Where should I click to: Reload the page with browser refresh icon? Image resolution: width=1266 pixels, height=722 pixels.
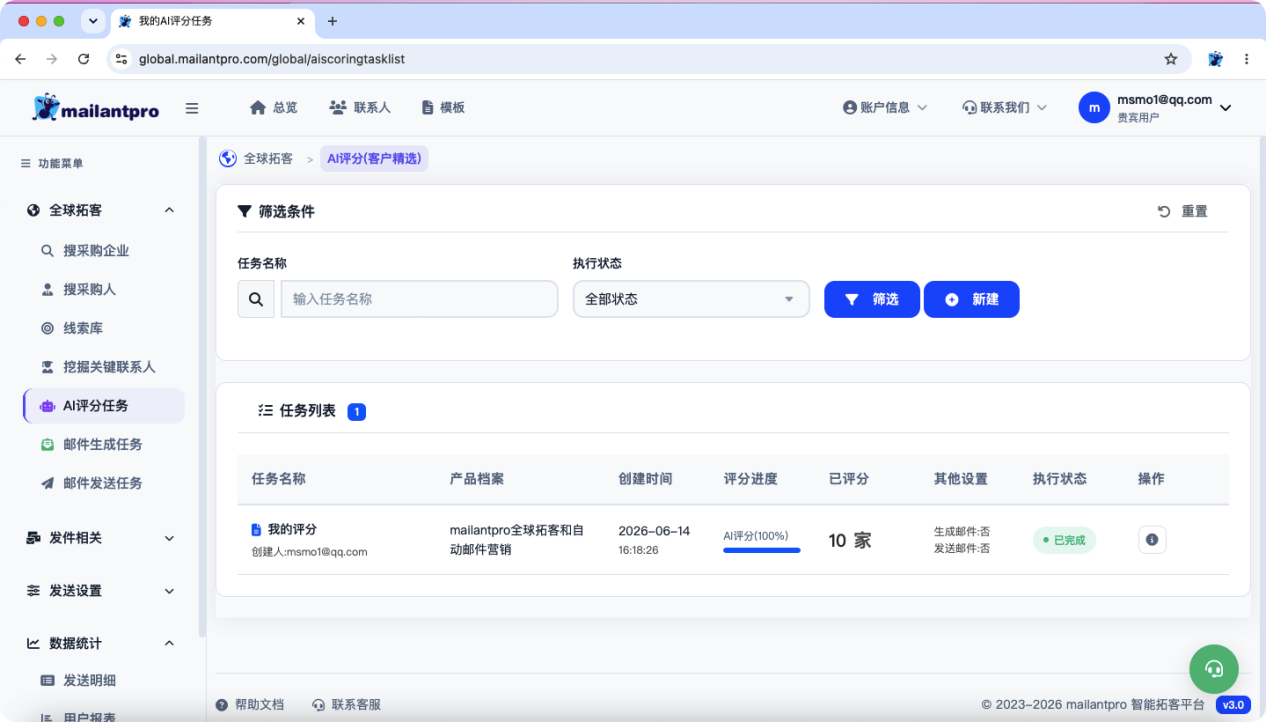(x=83, y=59)
